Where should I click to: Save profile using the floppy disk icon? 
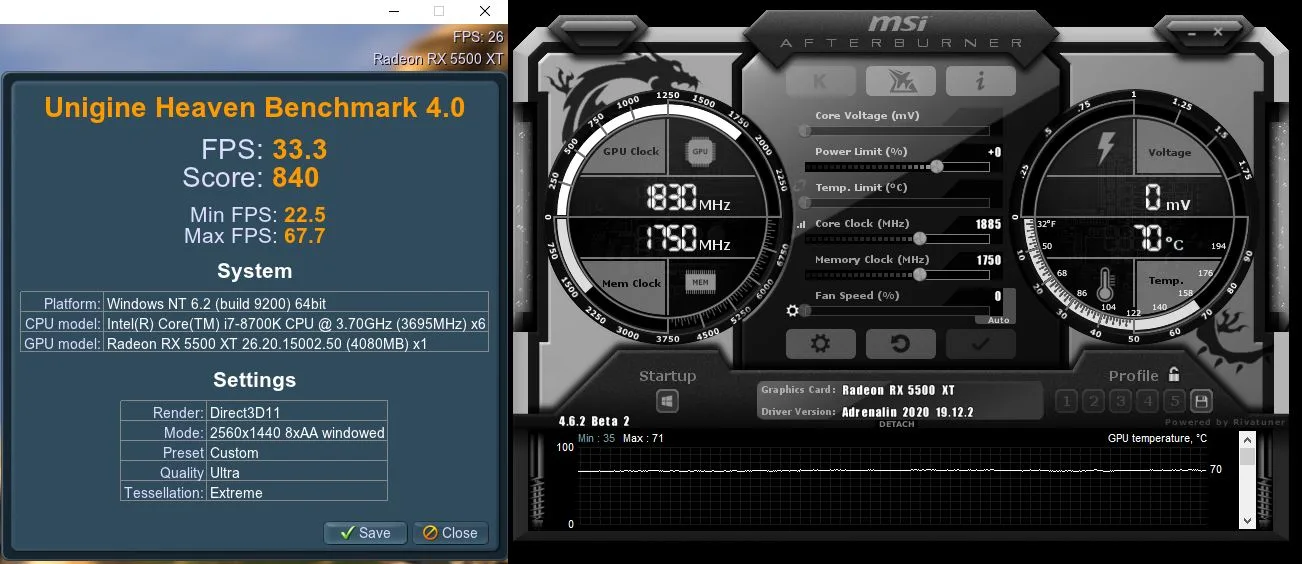(x=1201, y=402)
